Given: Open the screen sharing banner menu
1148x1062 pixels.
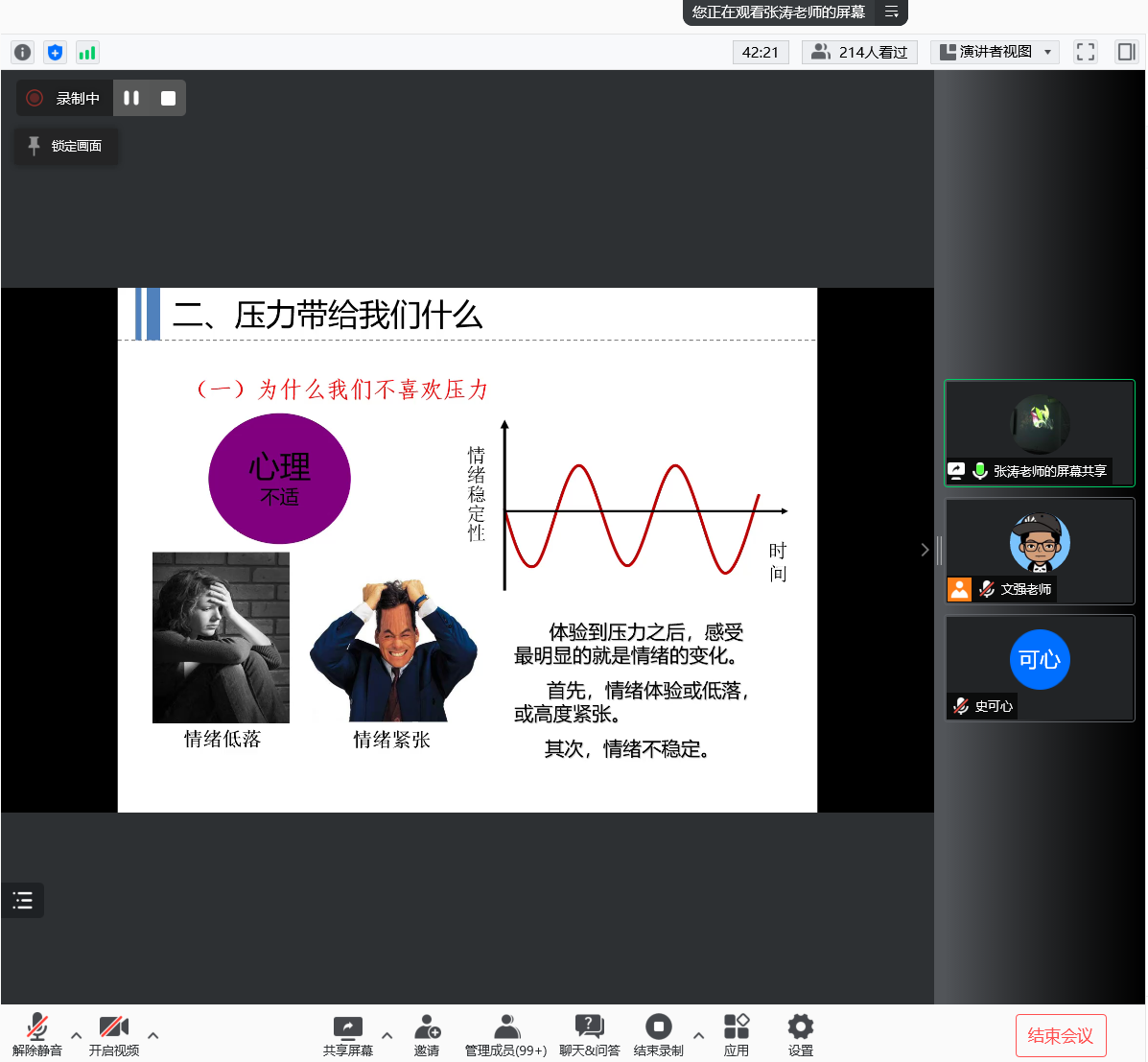Looking at the screenshot, I should [x=891, y=12].
